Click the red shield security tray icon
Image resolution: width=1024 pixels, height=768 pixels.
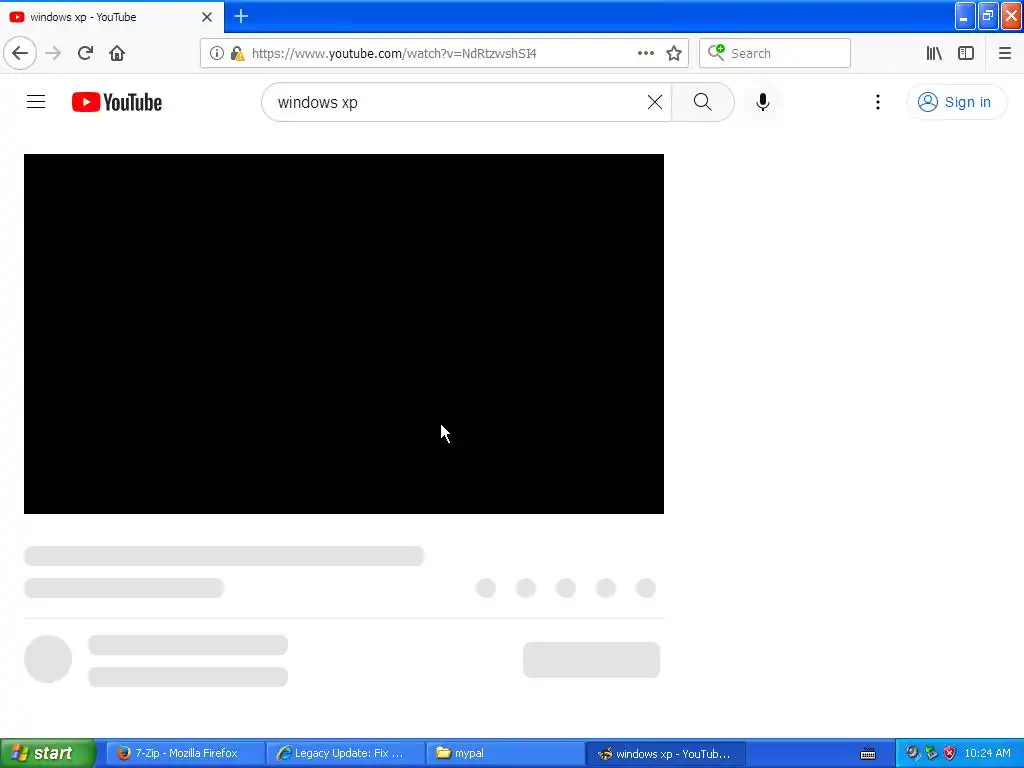click(950, 753)
